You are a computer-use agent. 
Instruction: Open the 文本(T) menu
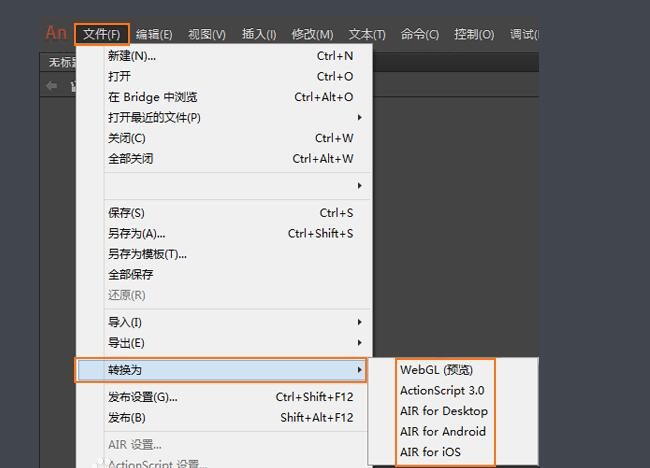[x=367, y=34]
